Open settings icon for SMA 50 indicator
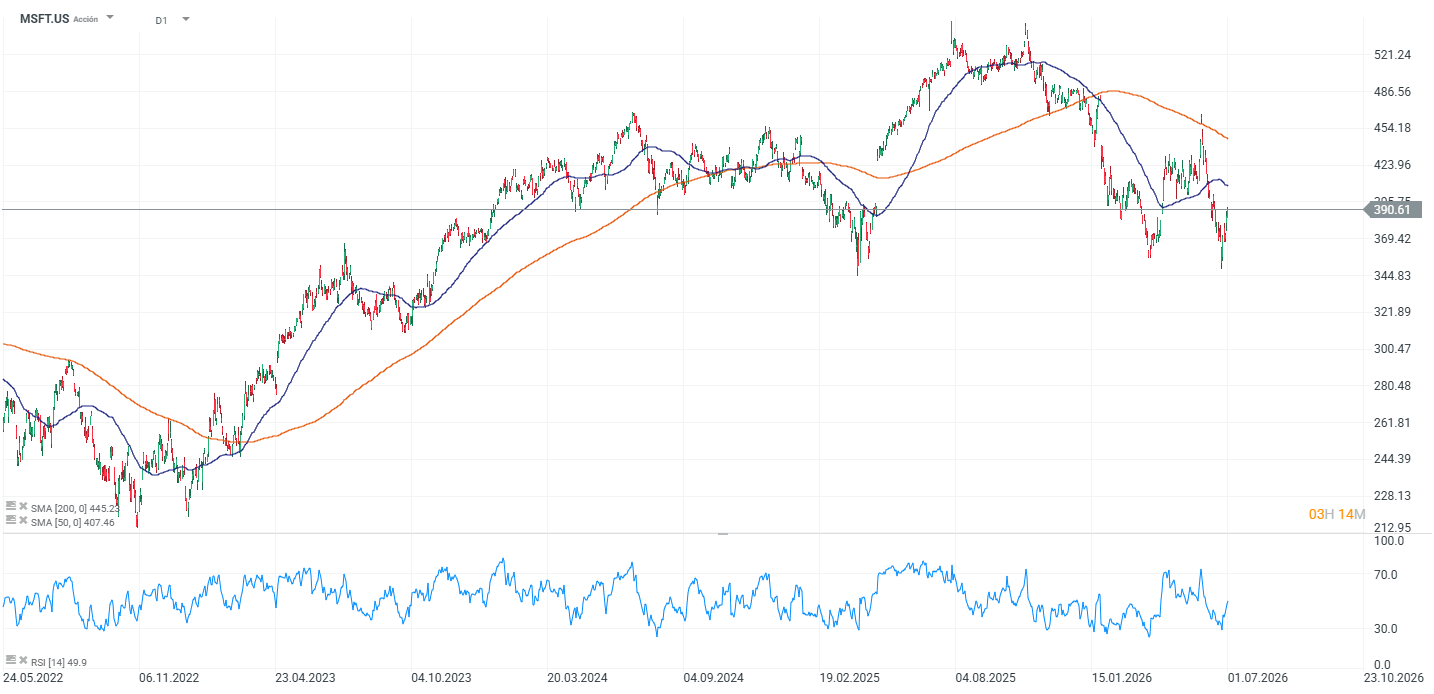 click(x=11, y=520)
